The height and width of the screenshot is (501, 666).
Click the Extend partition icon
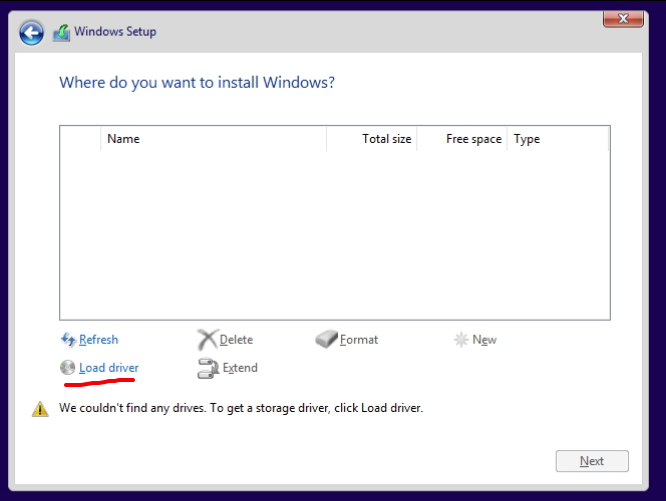click(x=208, y=368)
